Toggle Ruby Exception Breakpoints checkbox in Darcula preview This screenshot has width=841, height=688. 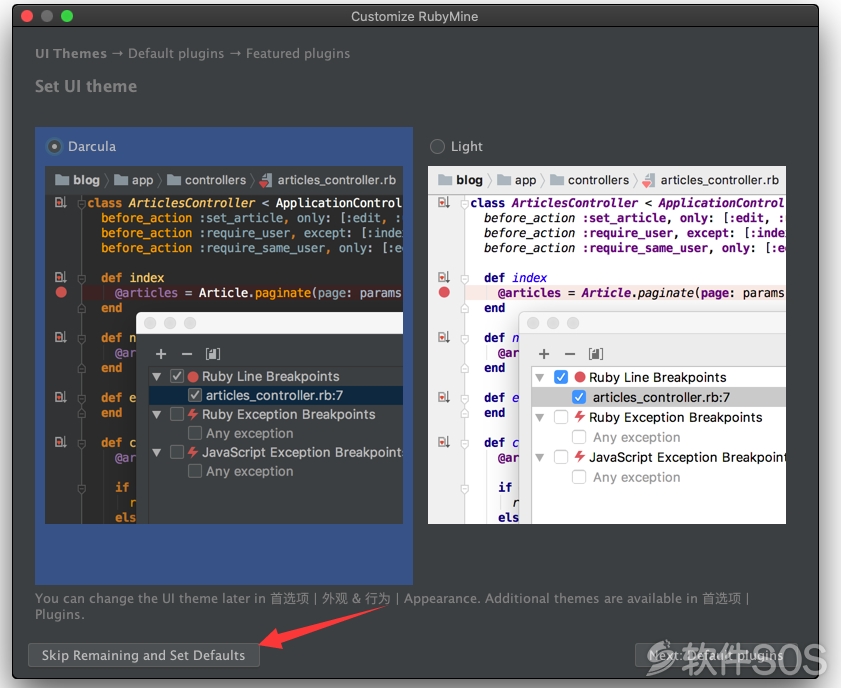coord(177,414)
